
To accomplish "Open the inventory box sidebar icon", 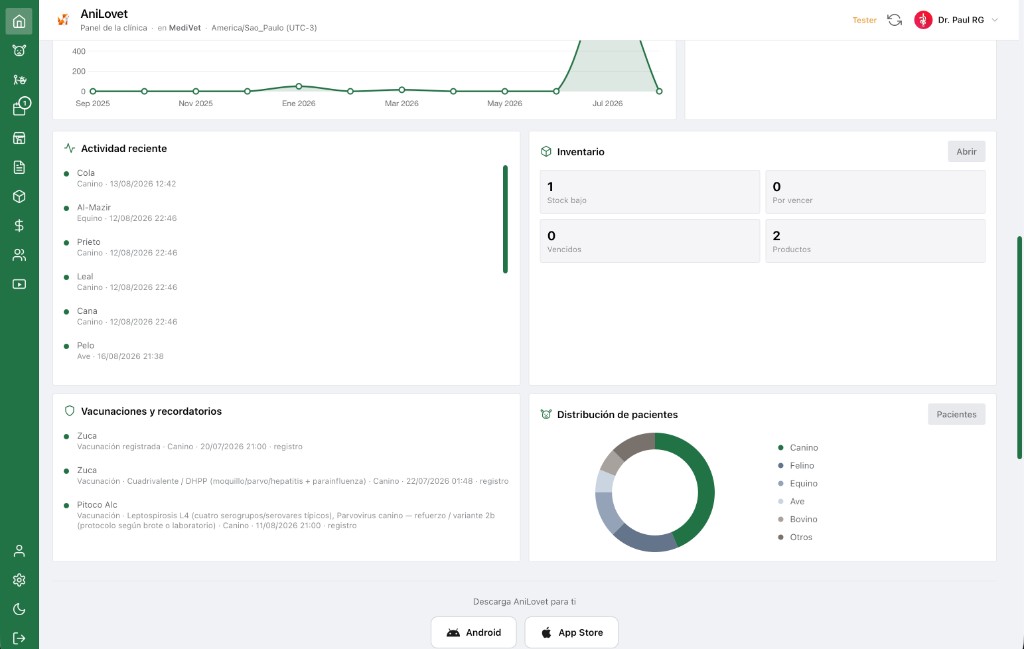I will point(19,197).
